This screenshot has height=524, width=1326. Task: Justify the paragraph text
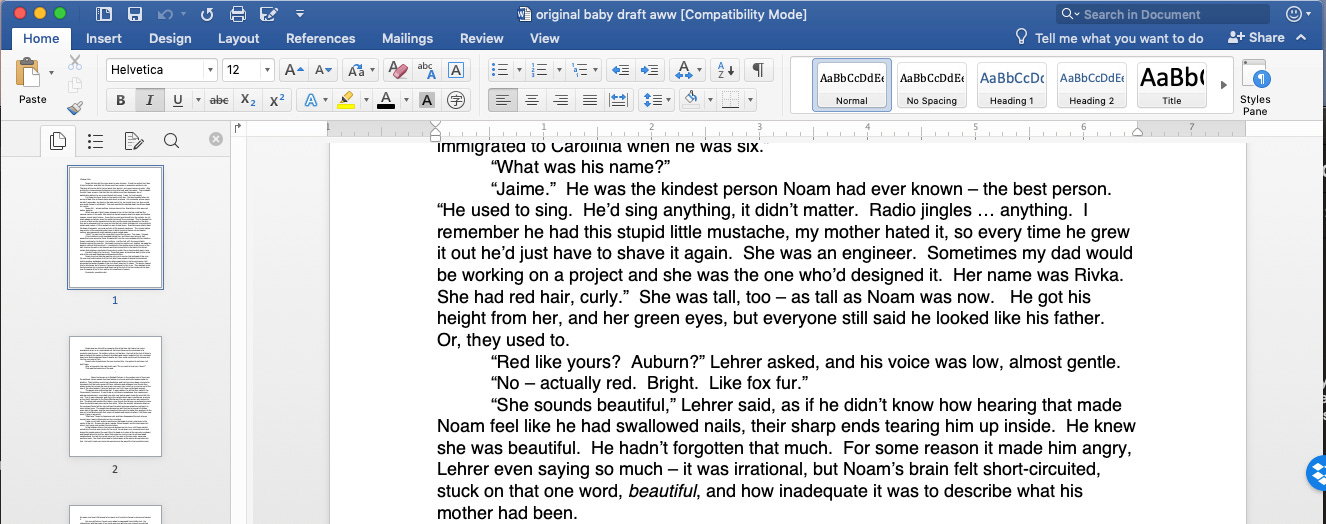pos(590,100)
